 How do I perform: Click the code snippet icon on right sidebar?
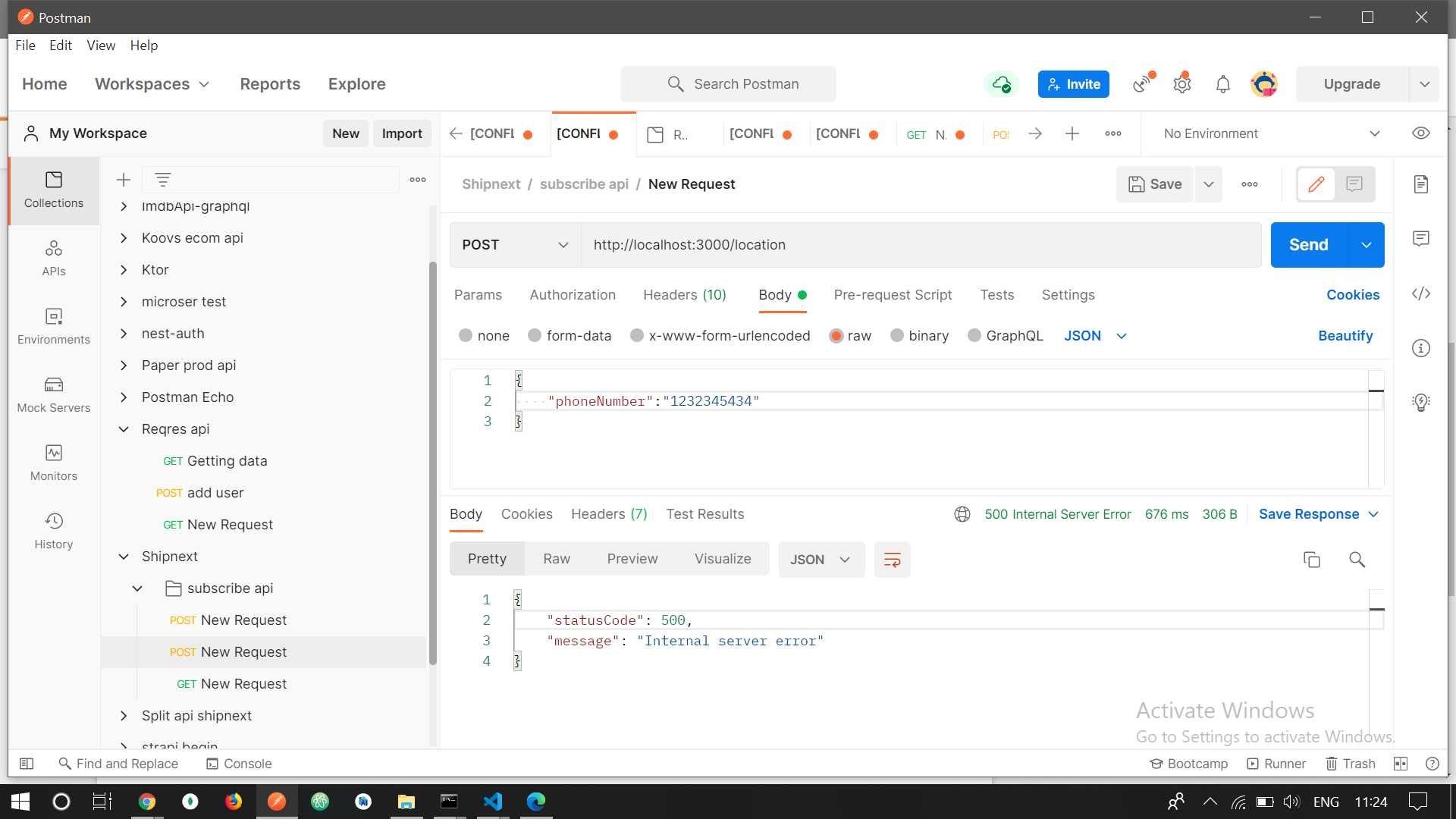point(1421,294)
